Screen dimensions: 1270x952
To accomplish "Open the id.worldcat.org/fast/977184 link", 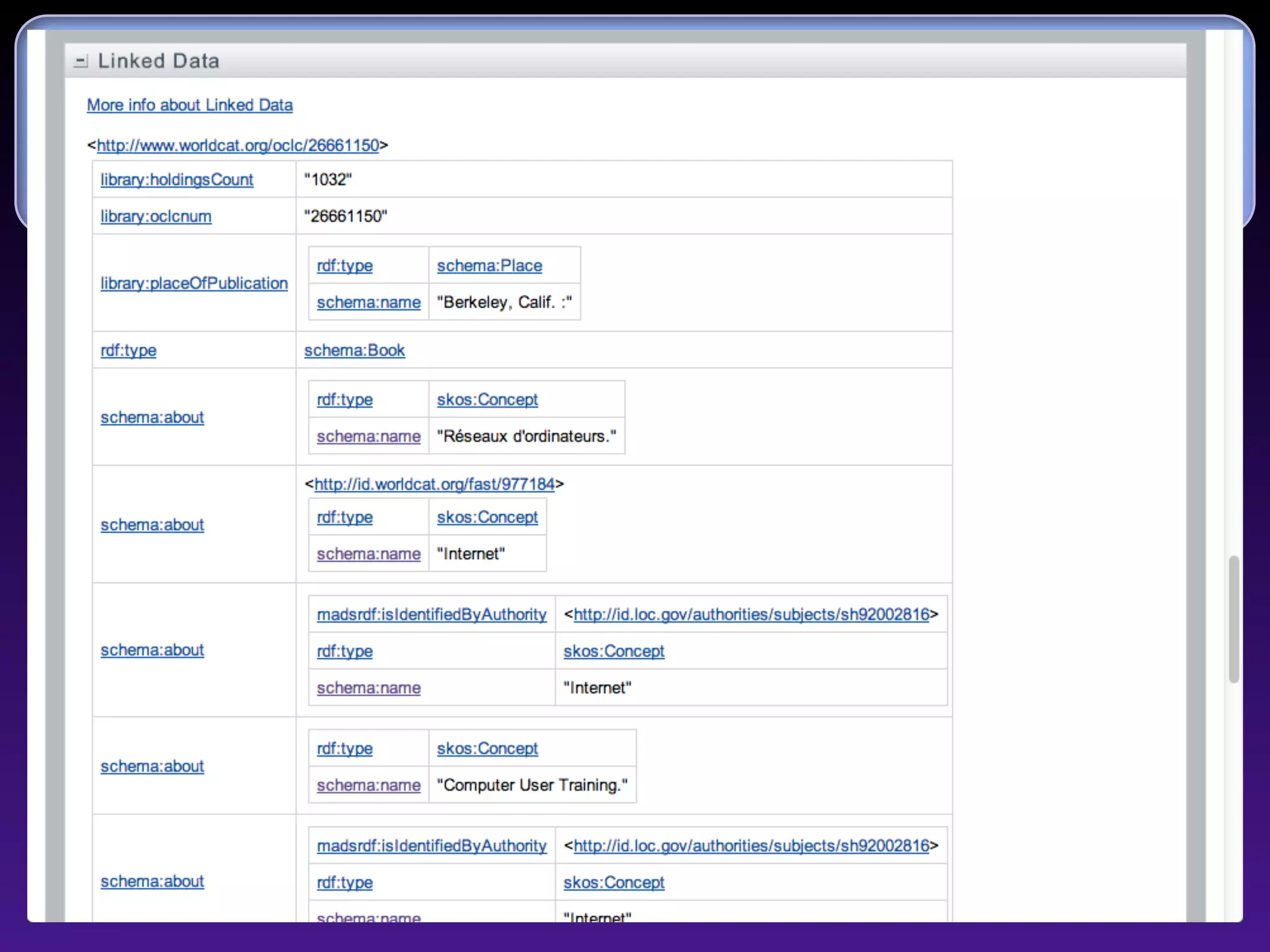I will coord(434,485).
